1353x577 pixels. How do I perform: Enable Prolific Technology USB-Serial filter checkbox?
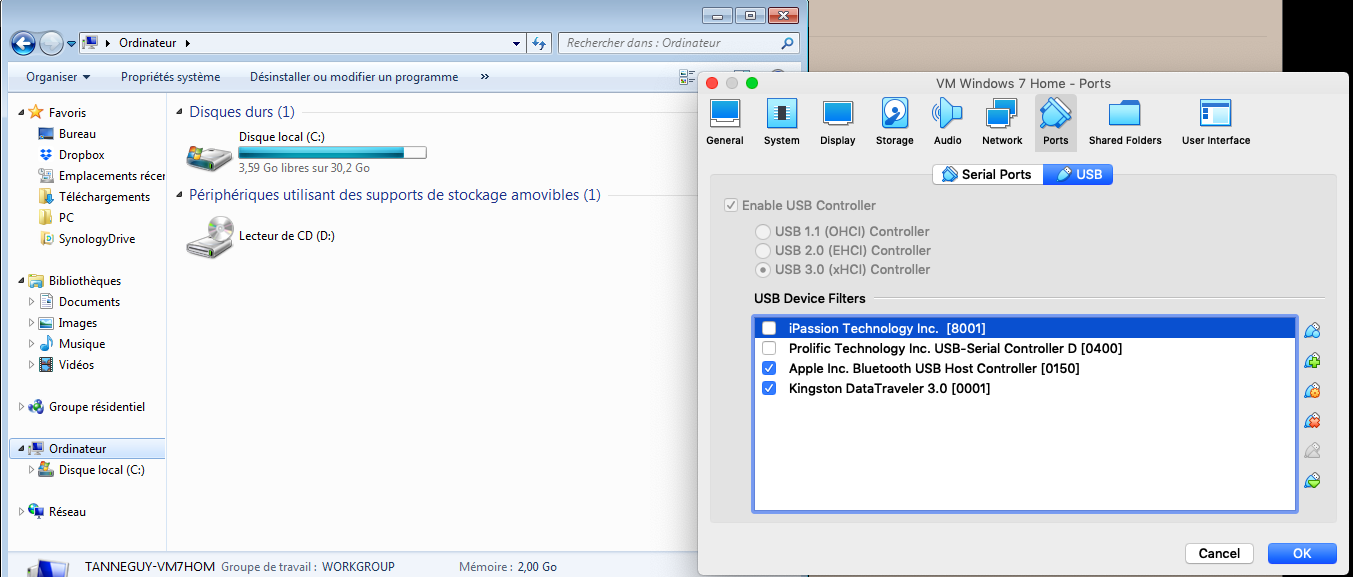click(x=769, y=348)
